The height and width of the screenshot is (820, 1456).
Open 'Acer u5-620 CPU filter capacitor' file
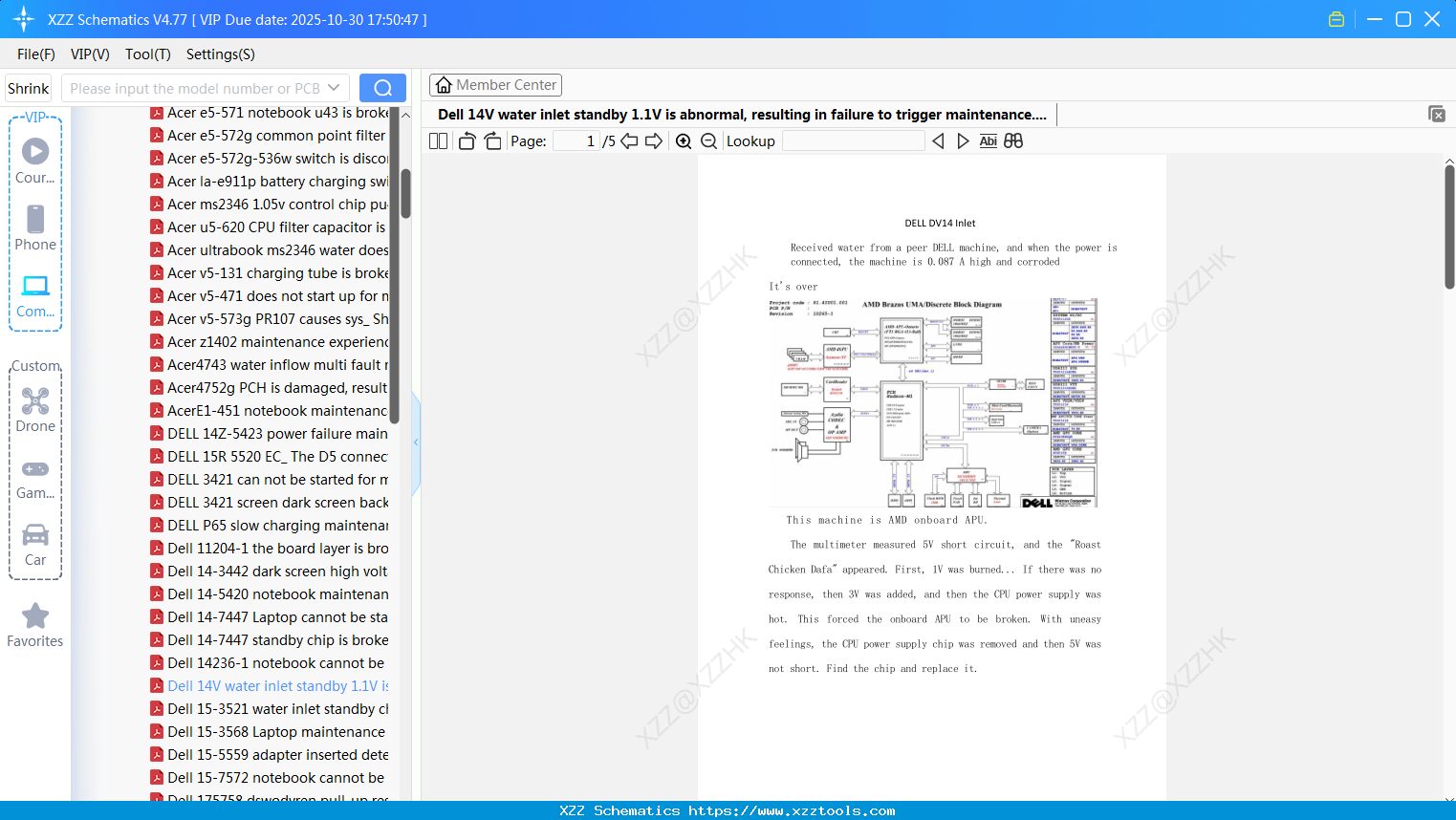[x=270, y=227]
